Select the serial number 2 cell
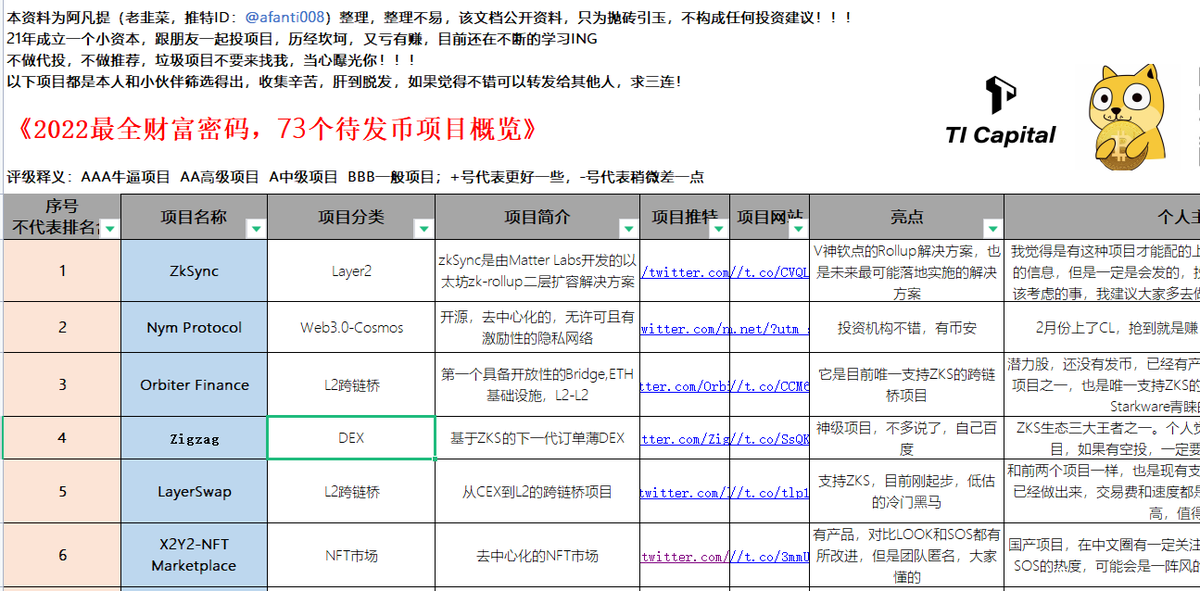The height and width of the screenshot is (591, 1200). tap(62, 327)
